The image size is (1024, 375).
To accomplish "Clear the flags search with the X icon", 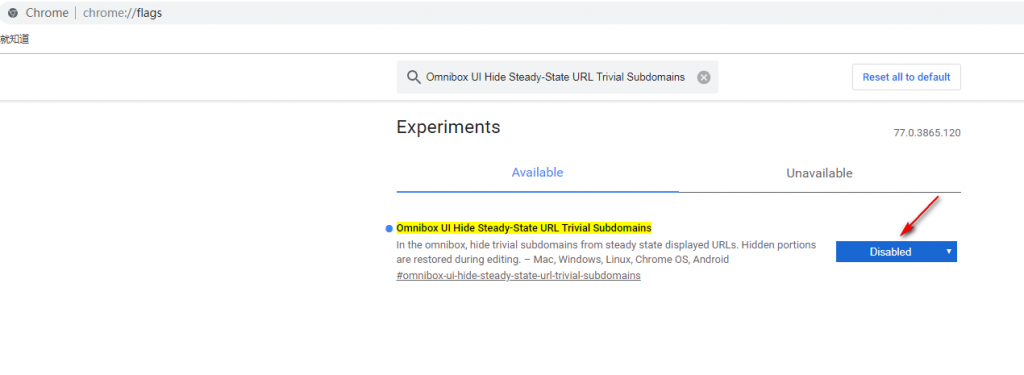I will [703, 77].
